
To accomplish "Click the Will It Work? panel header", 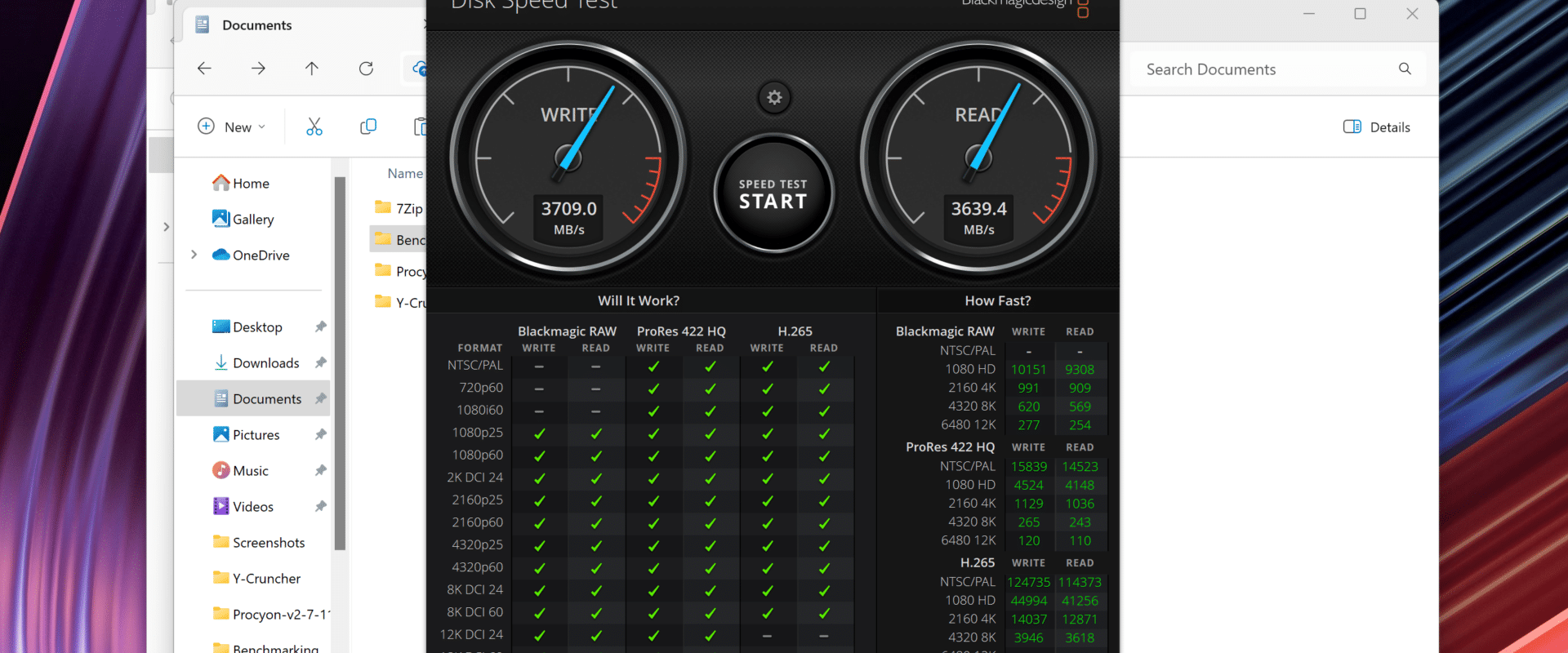I will (x=639, y=300).
